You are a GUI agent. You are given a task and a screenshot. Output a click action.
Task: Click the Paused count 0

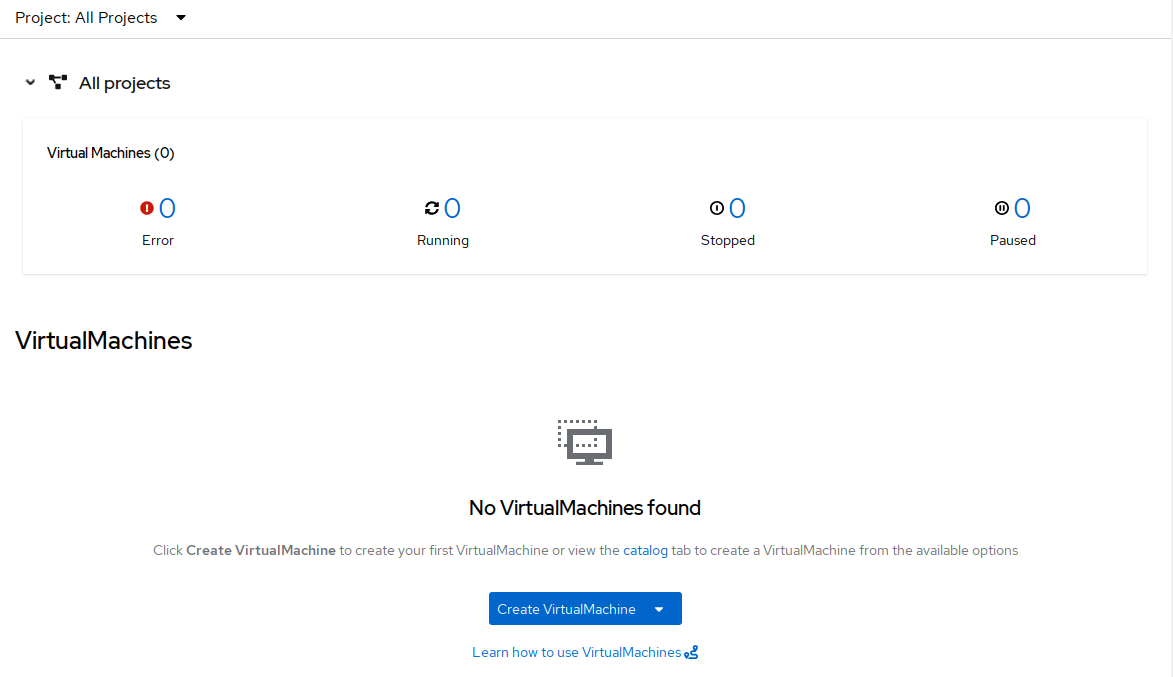pos(1022,208)
